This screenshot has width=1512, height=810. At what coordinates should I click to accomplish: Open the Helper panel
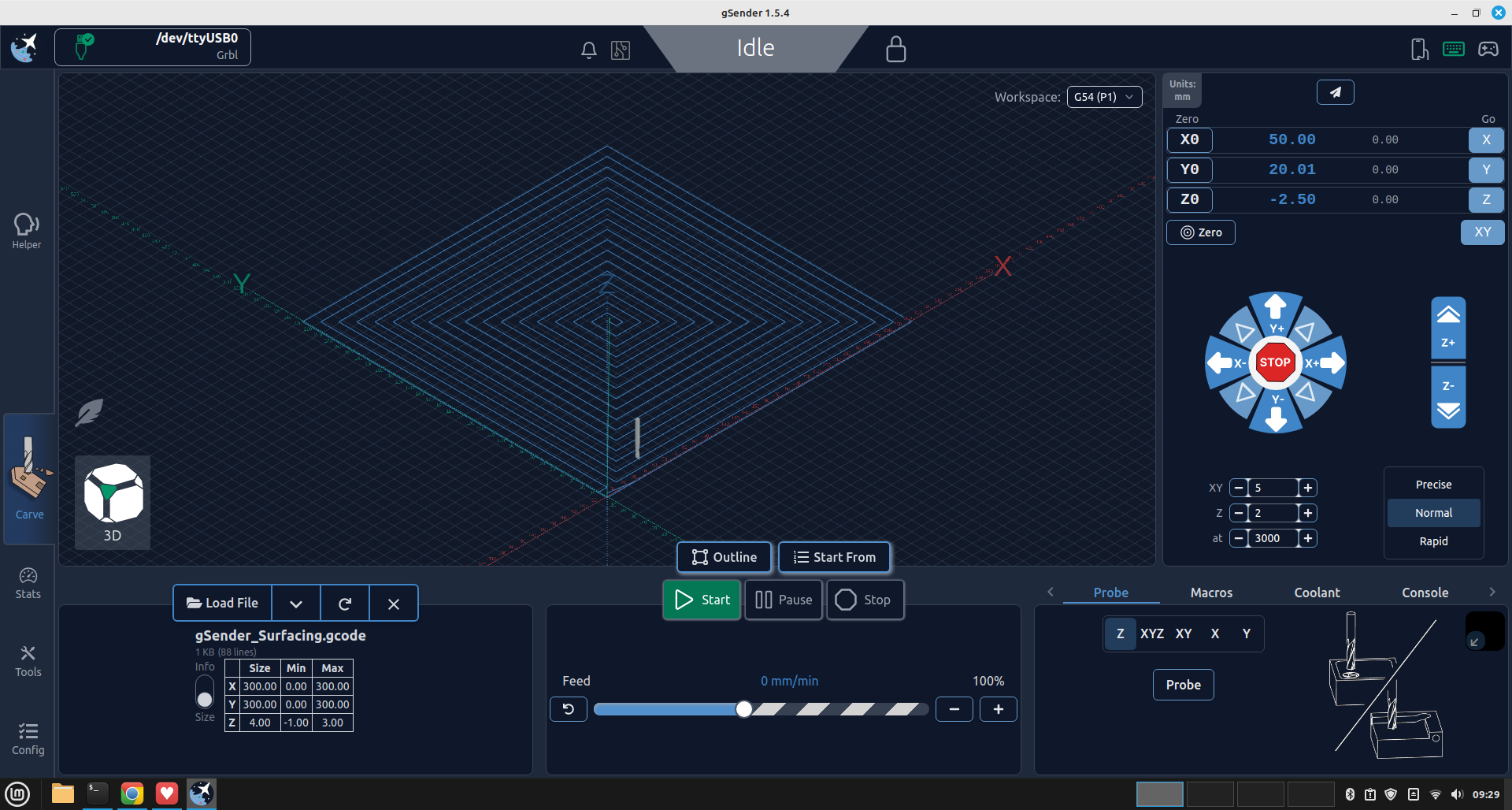click(27, 232)
